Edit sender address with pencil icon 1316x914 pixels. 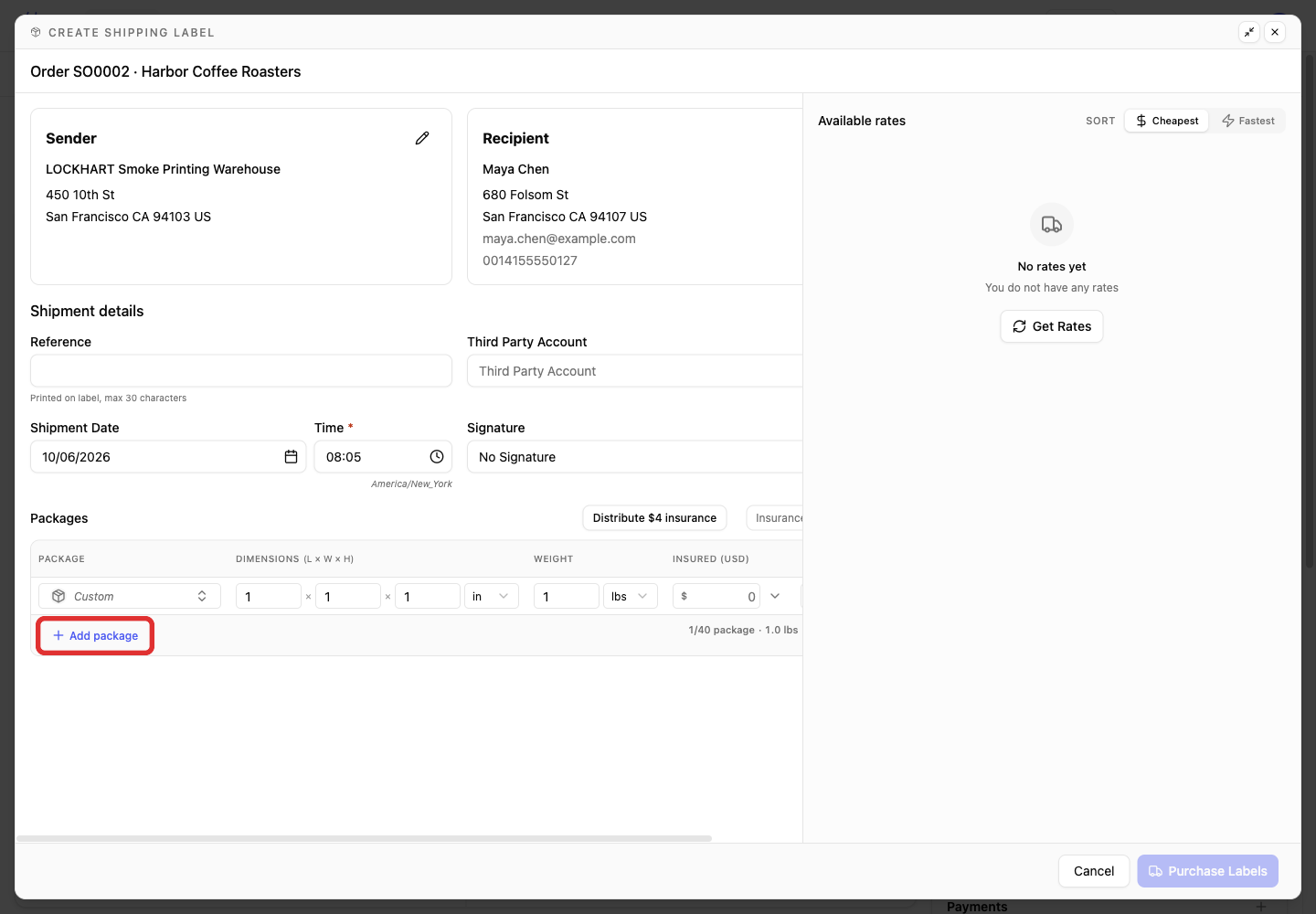click(422, 138)
